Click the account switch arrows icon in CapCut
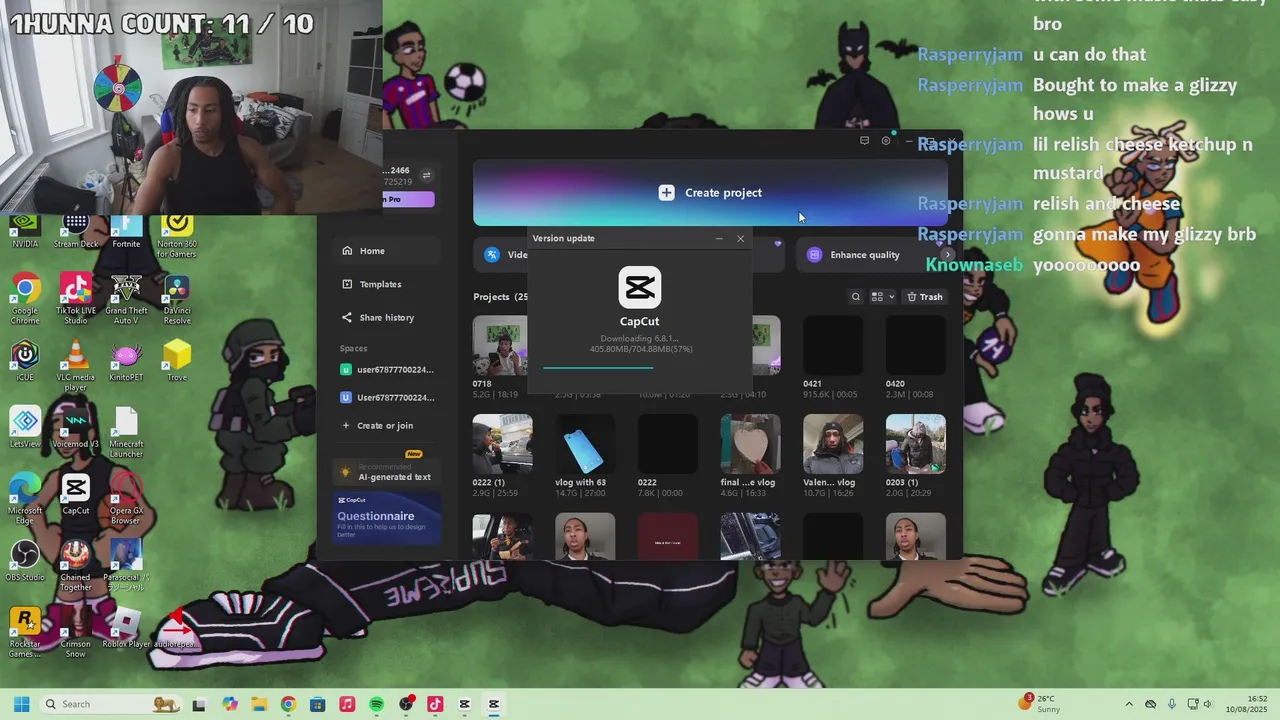 [x=426, y=175]
